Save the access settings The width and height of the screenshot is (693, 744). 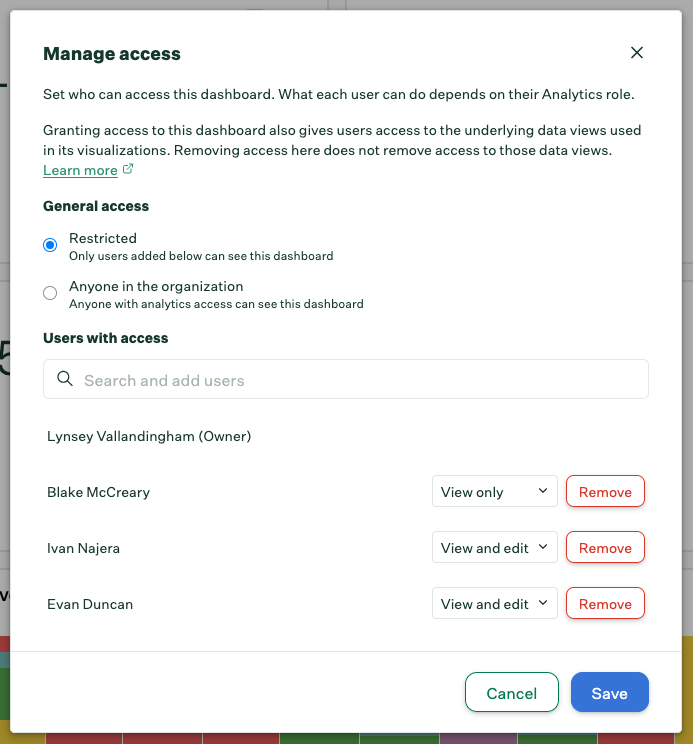pos(610,692)
